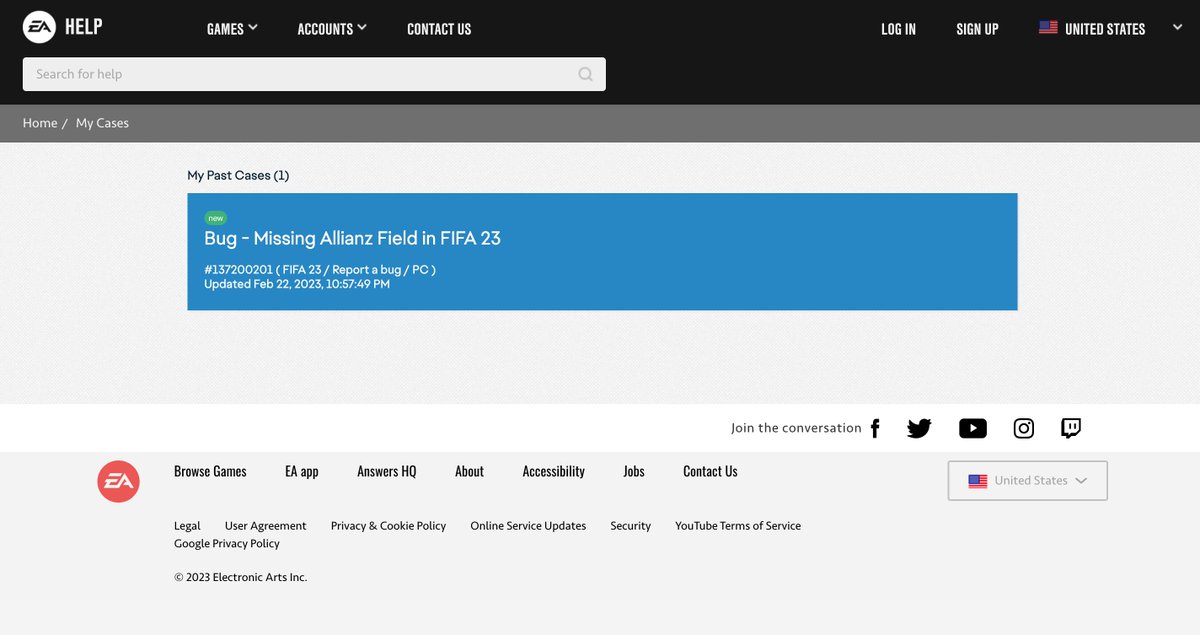The width and height of the screenshot is (1200, 635).
Task: Open the footer United States country selector
Action: click(x=1027, y=480)
